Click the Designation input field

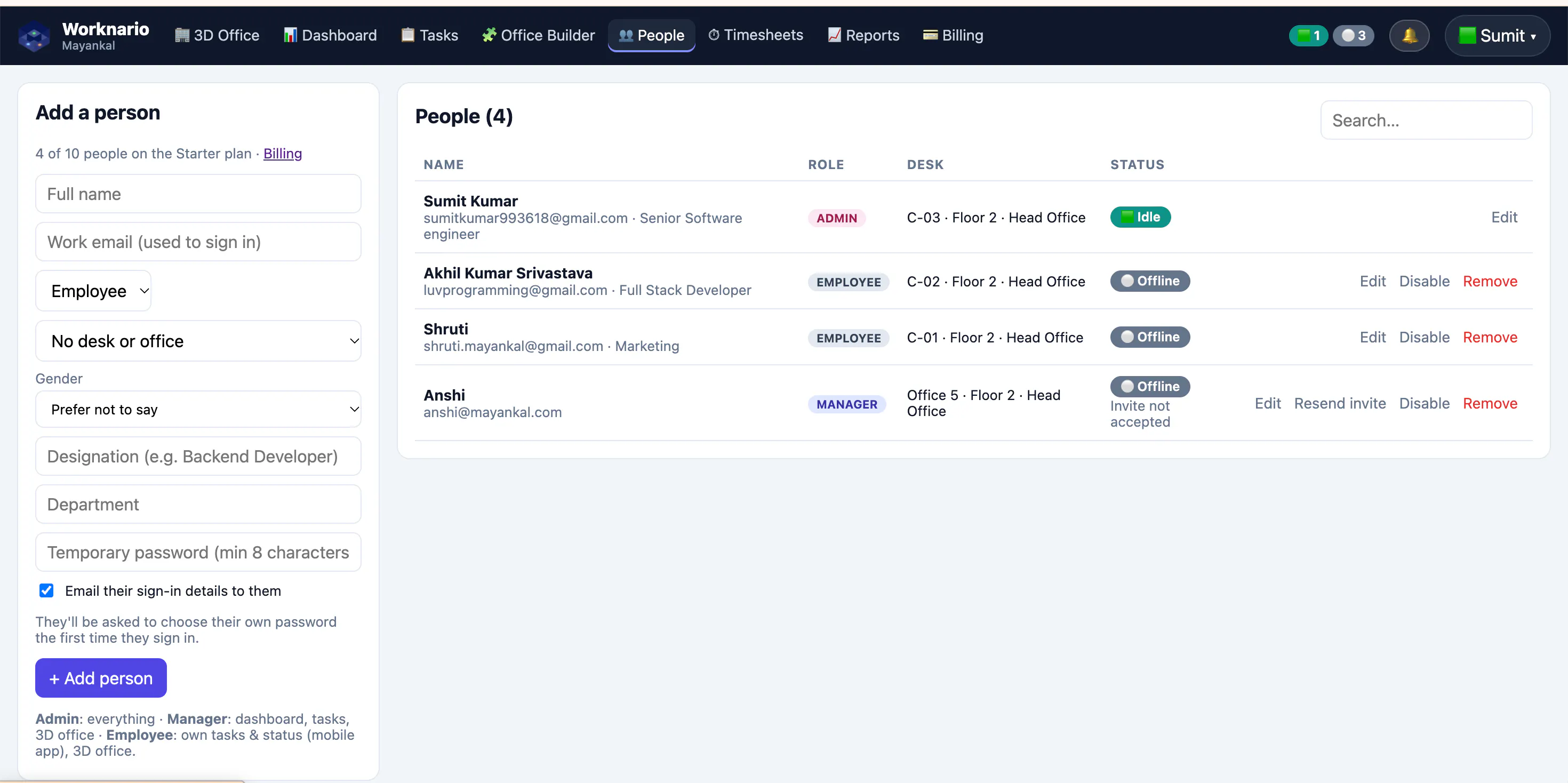198,456
